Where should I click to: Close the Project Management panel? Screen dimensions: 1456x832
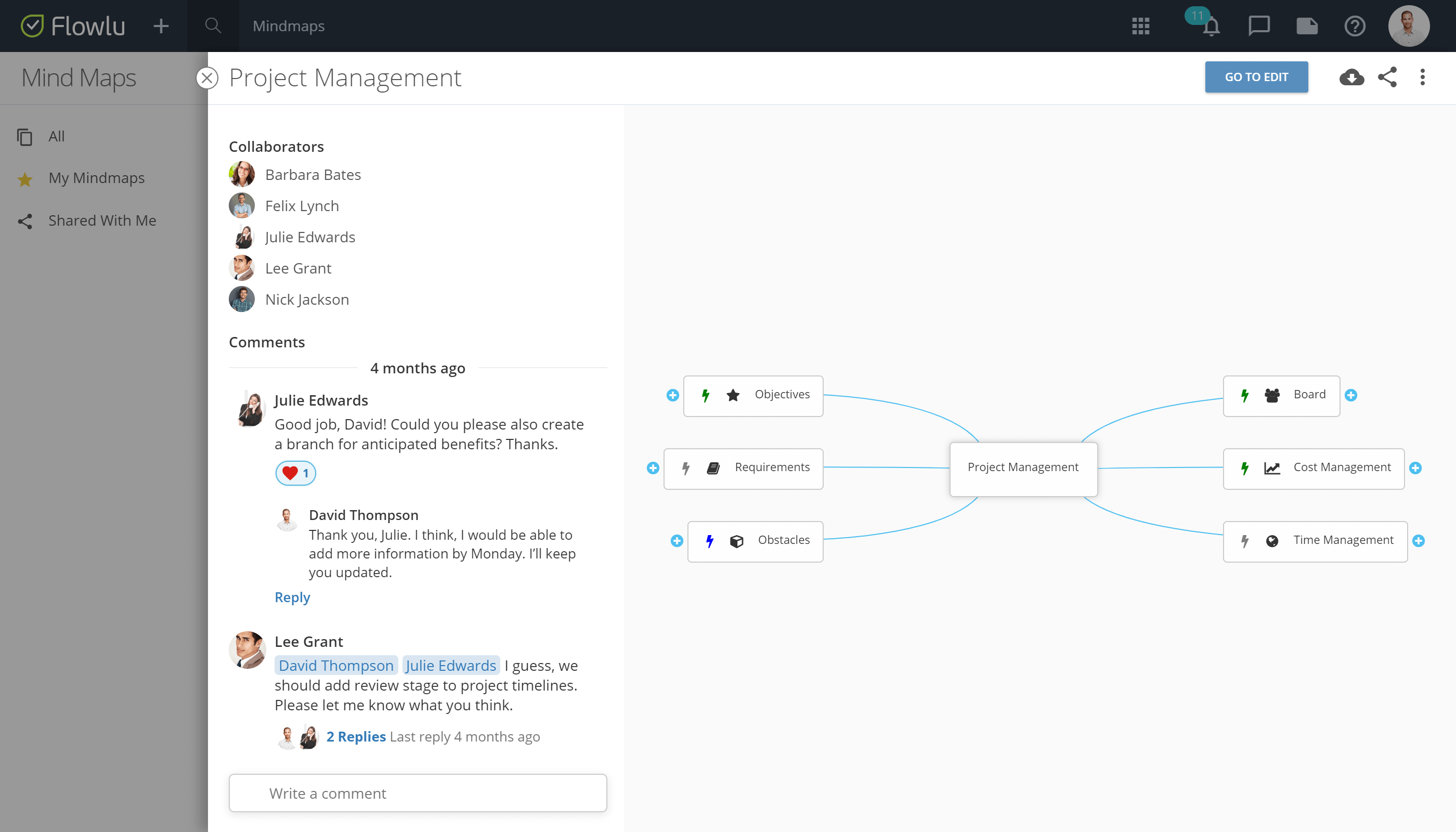click(207, 77)
